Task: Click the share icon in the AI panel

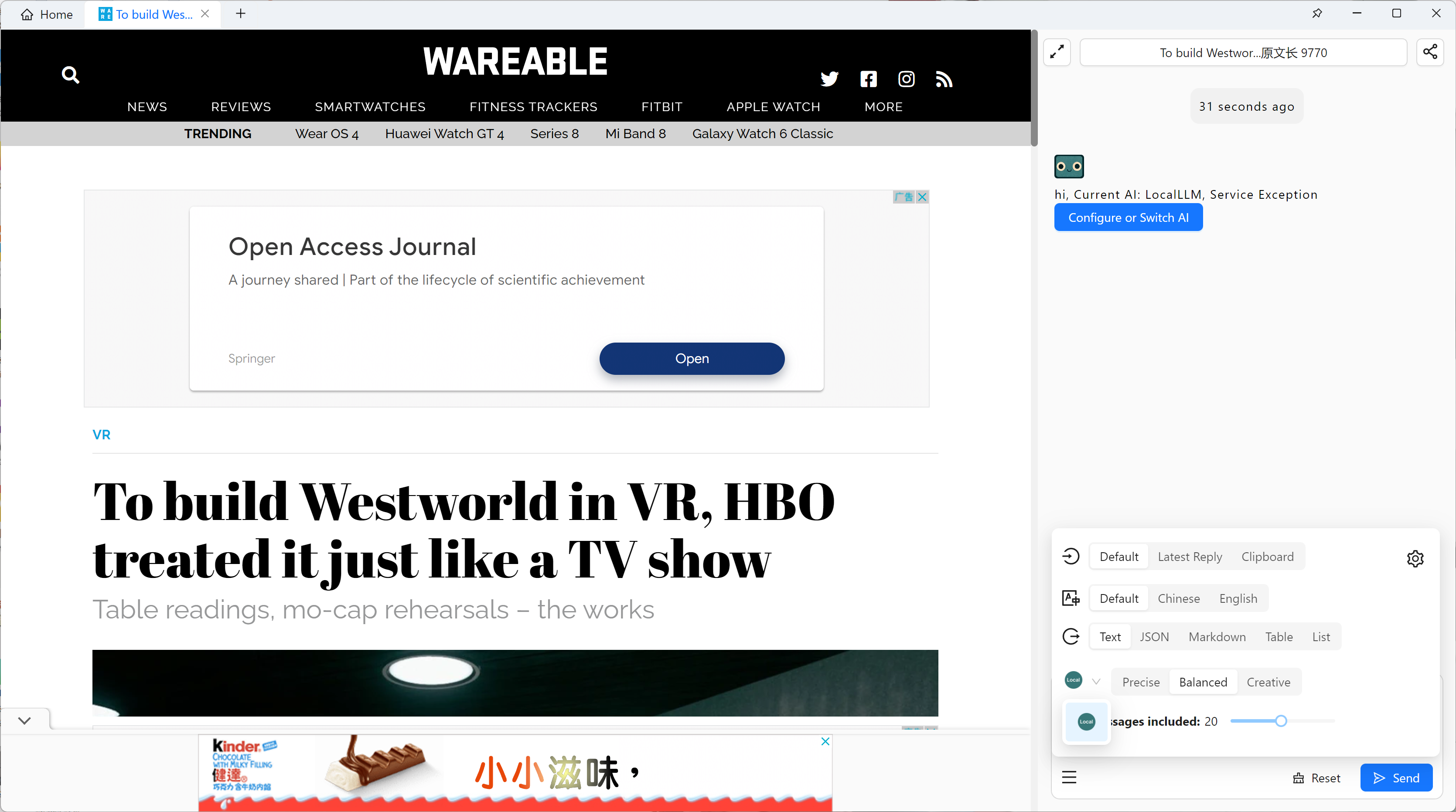Action: pyautogui.click(x=1430, y=52)
